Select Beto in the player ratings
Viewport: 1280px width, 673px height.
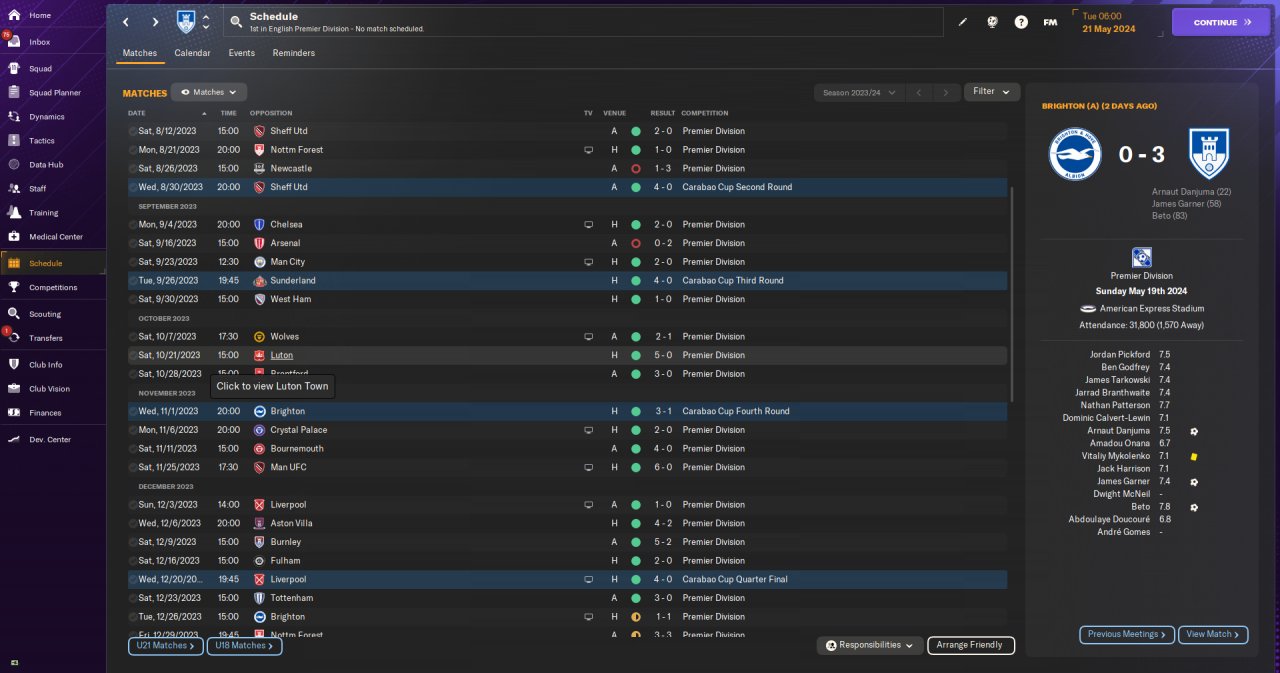pyautogui.click(x=1140, y=507)
